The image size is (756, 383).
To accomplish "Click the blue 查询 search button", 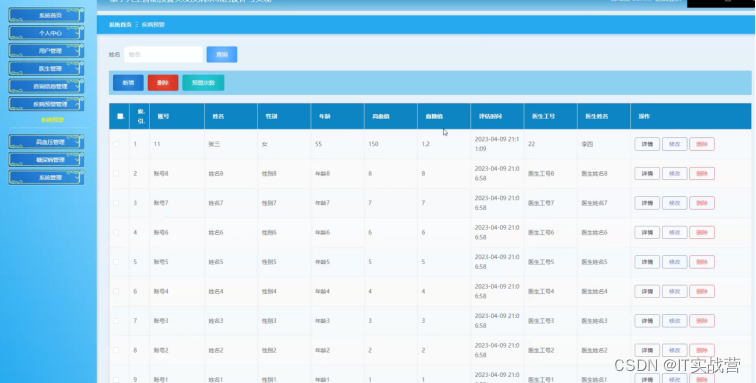I will coord(222,55).
